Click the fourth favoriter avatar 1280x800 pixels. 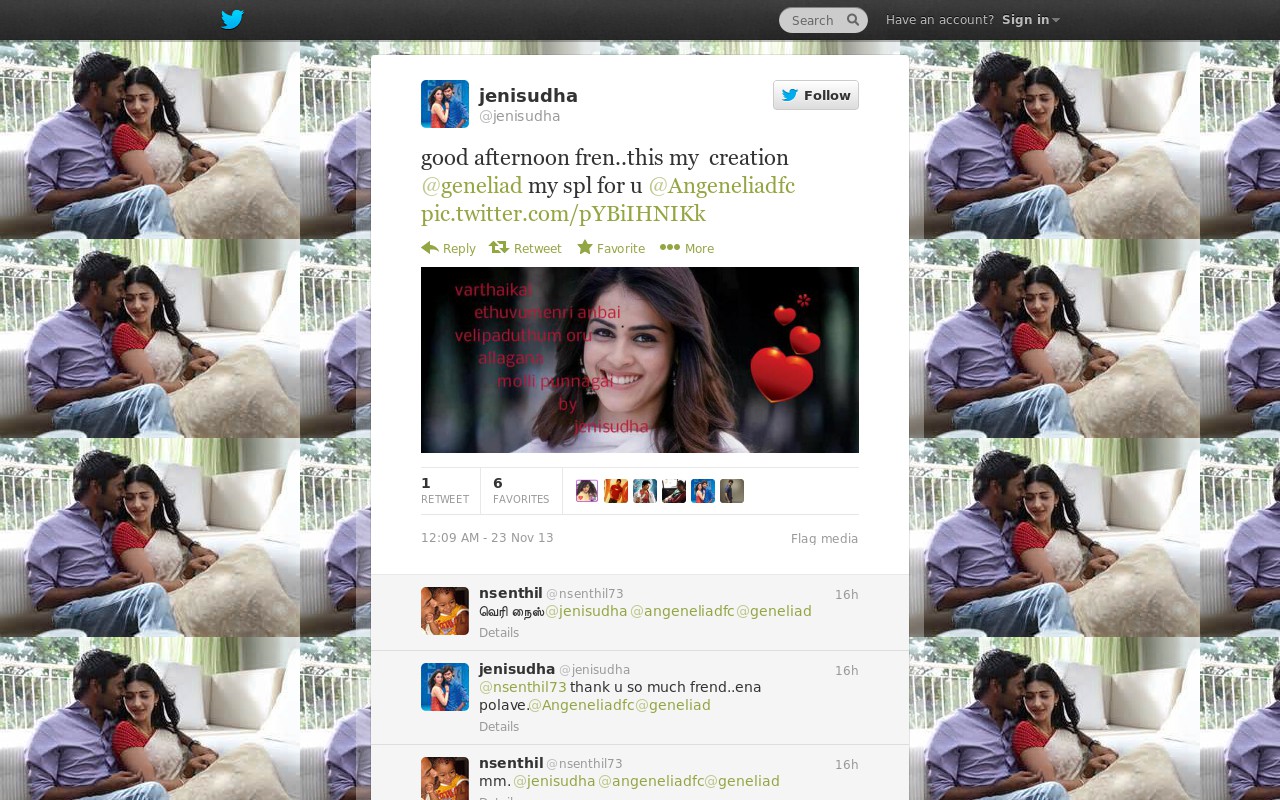[674, 491]
